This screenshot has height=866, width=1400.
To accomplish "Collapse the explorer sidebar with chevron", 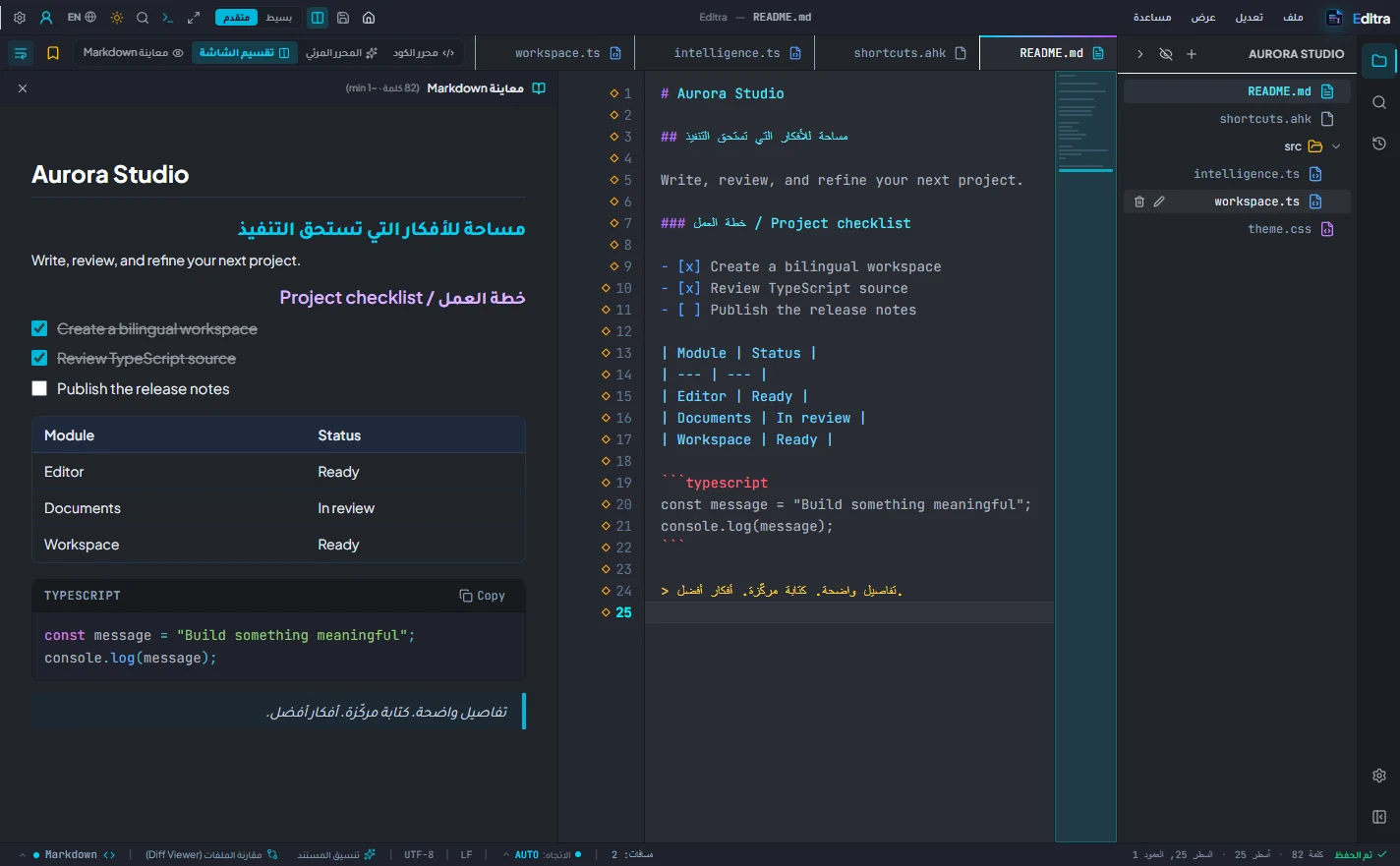I will [x=1140, y=54].
